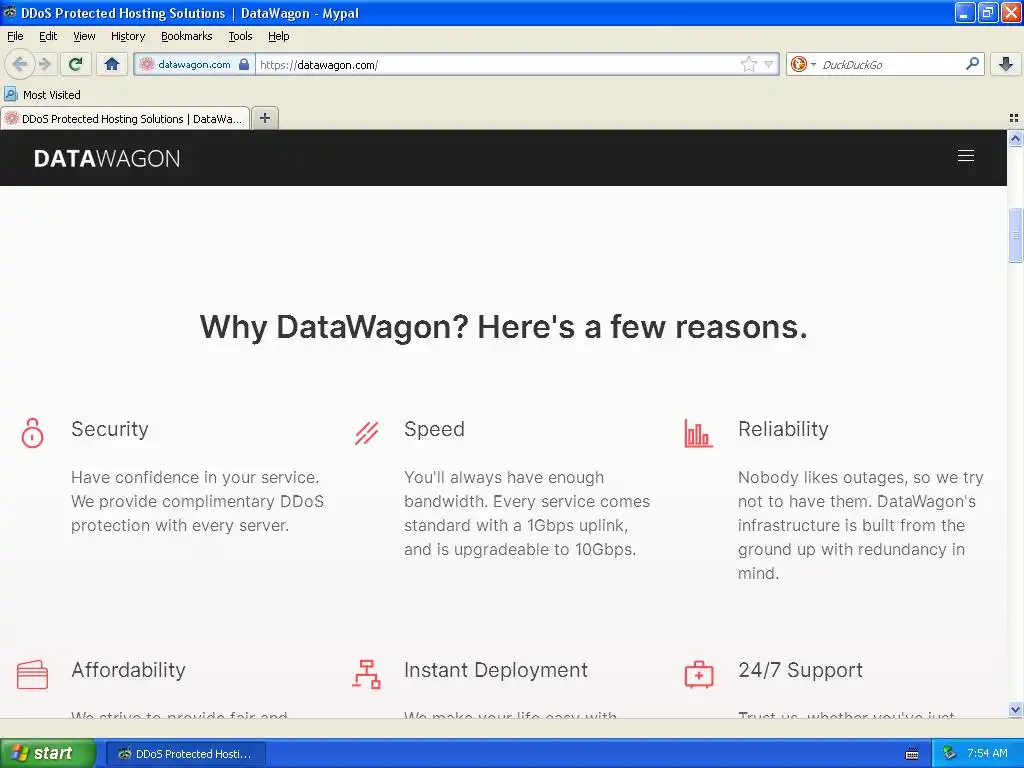Click the Reliability heading

pyautogui.click(x=783, y=429)
